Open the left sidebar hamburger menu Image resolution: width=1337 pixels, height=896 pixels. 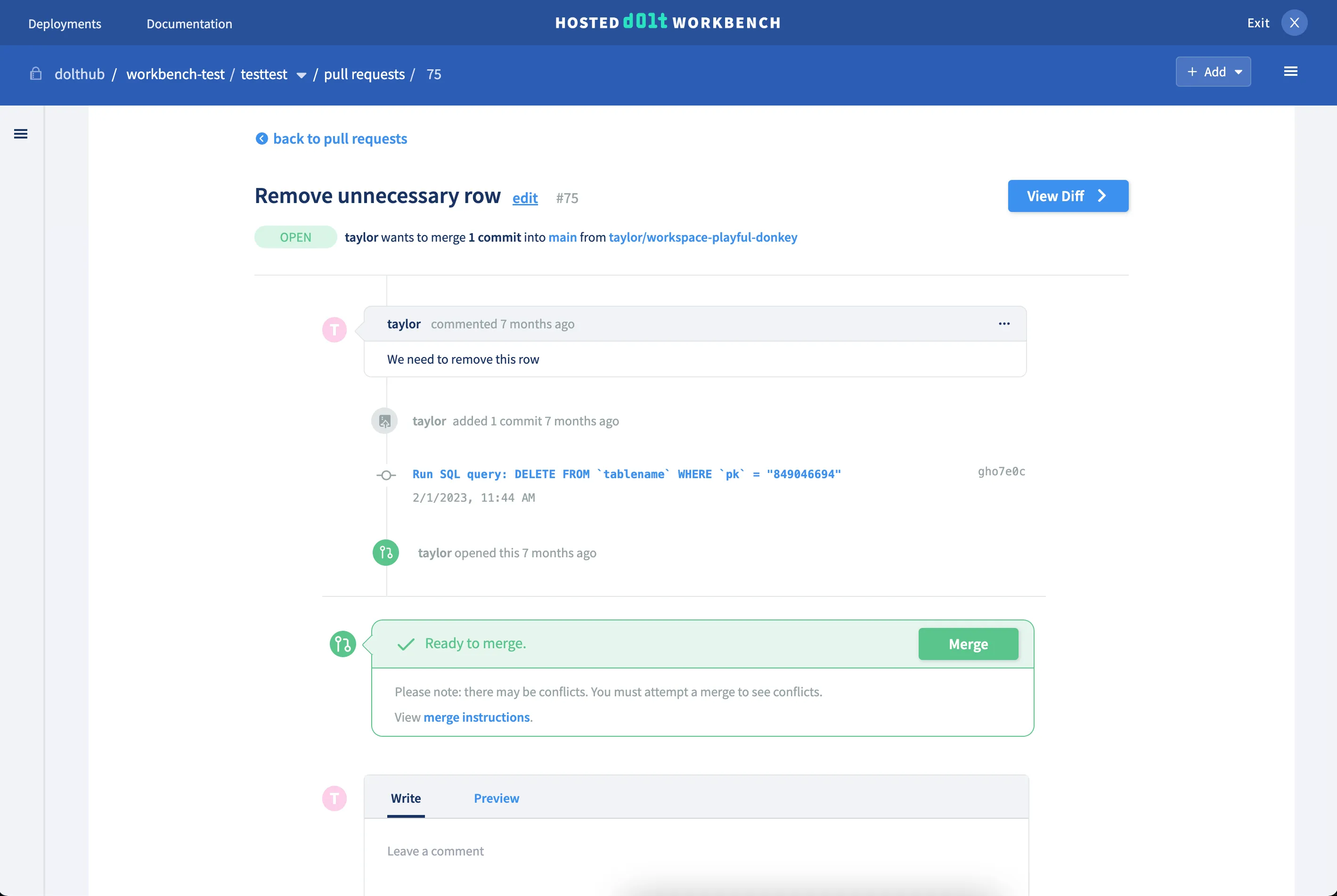pos(21,134)
